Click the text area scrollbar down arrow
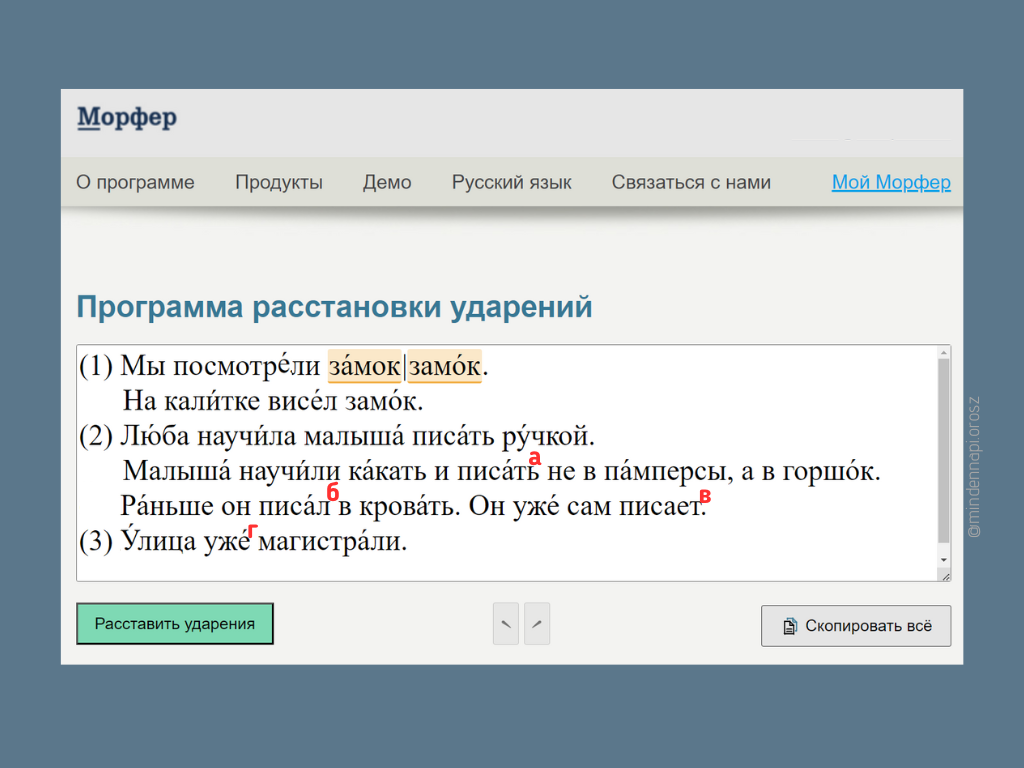This screenshot has height=768, width=1024. click(x=944, y=560)
